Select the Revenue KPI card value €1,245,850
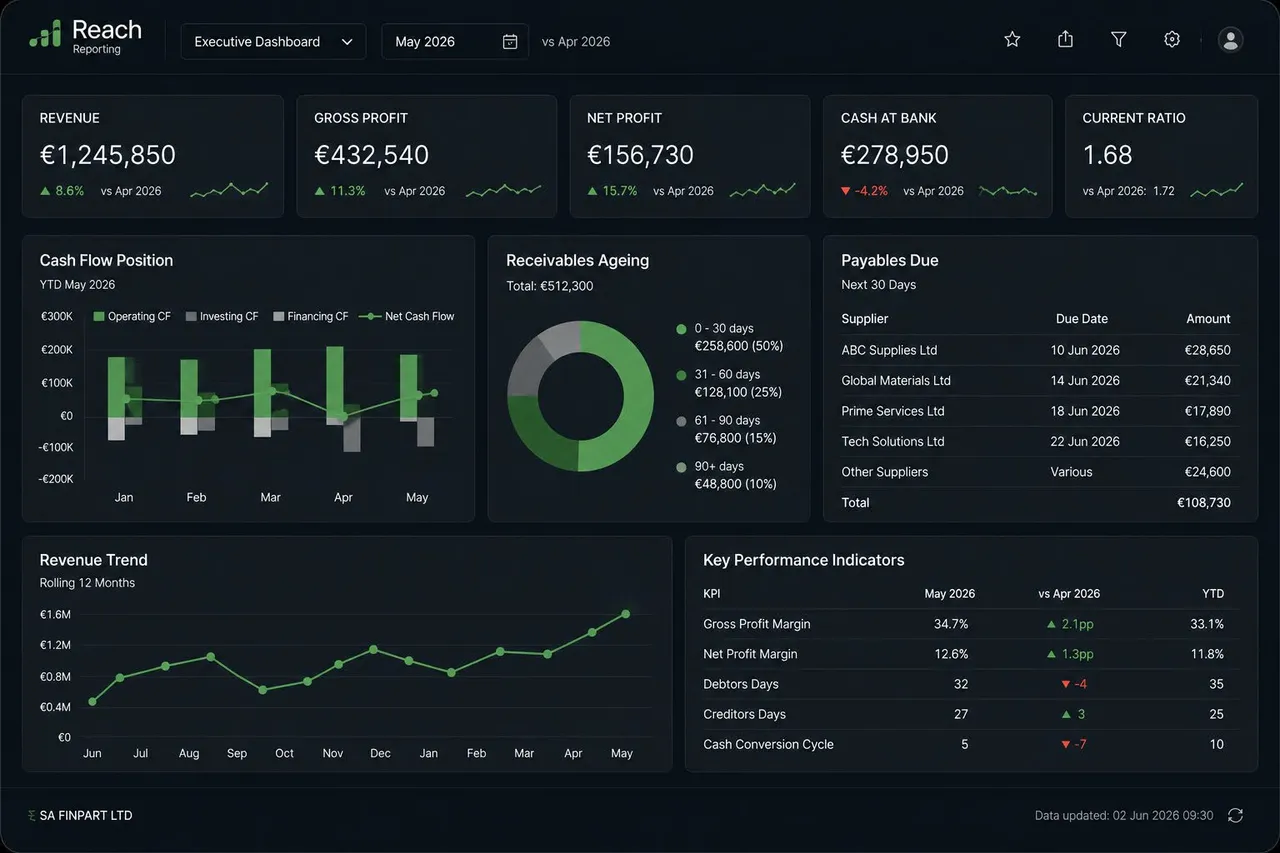The height and width of the screenshot is (853, 1280). [107, 155]
